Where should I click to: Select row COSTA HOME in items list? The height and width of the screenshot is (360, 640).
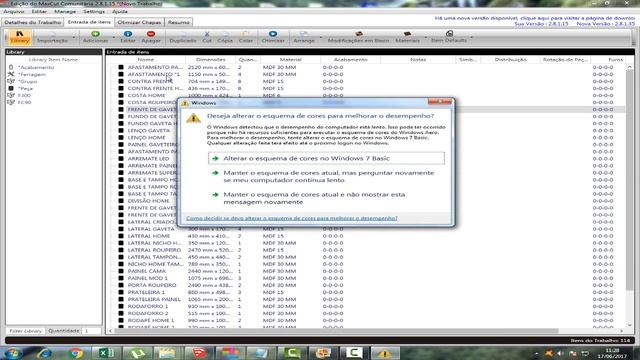pyautogui.click(x=365, y=95)
